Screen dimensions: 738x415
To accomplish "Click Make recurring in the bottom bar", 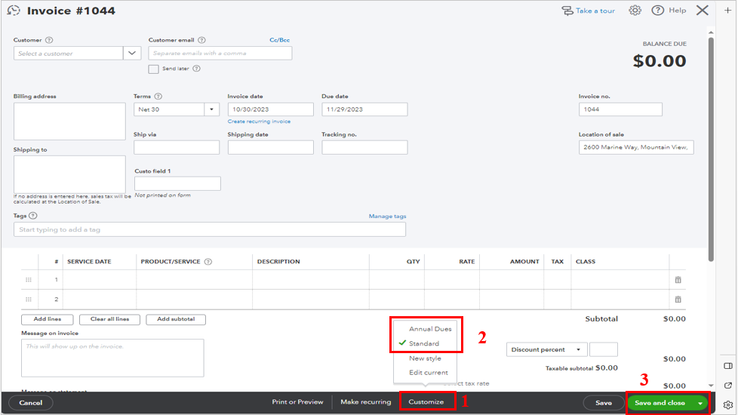I will point(366,402).
